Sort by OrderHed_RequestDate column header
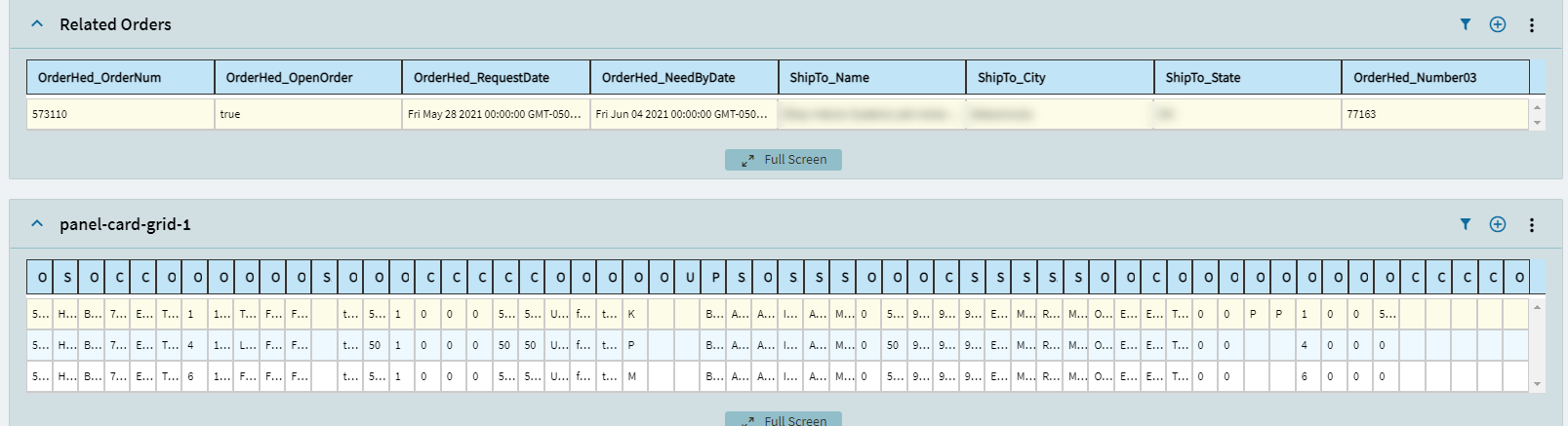The width and height of the screenshot is (1568, 426). [497, 77]
